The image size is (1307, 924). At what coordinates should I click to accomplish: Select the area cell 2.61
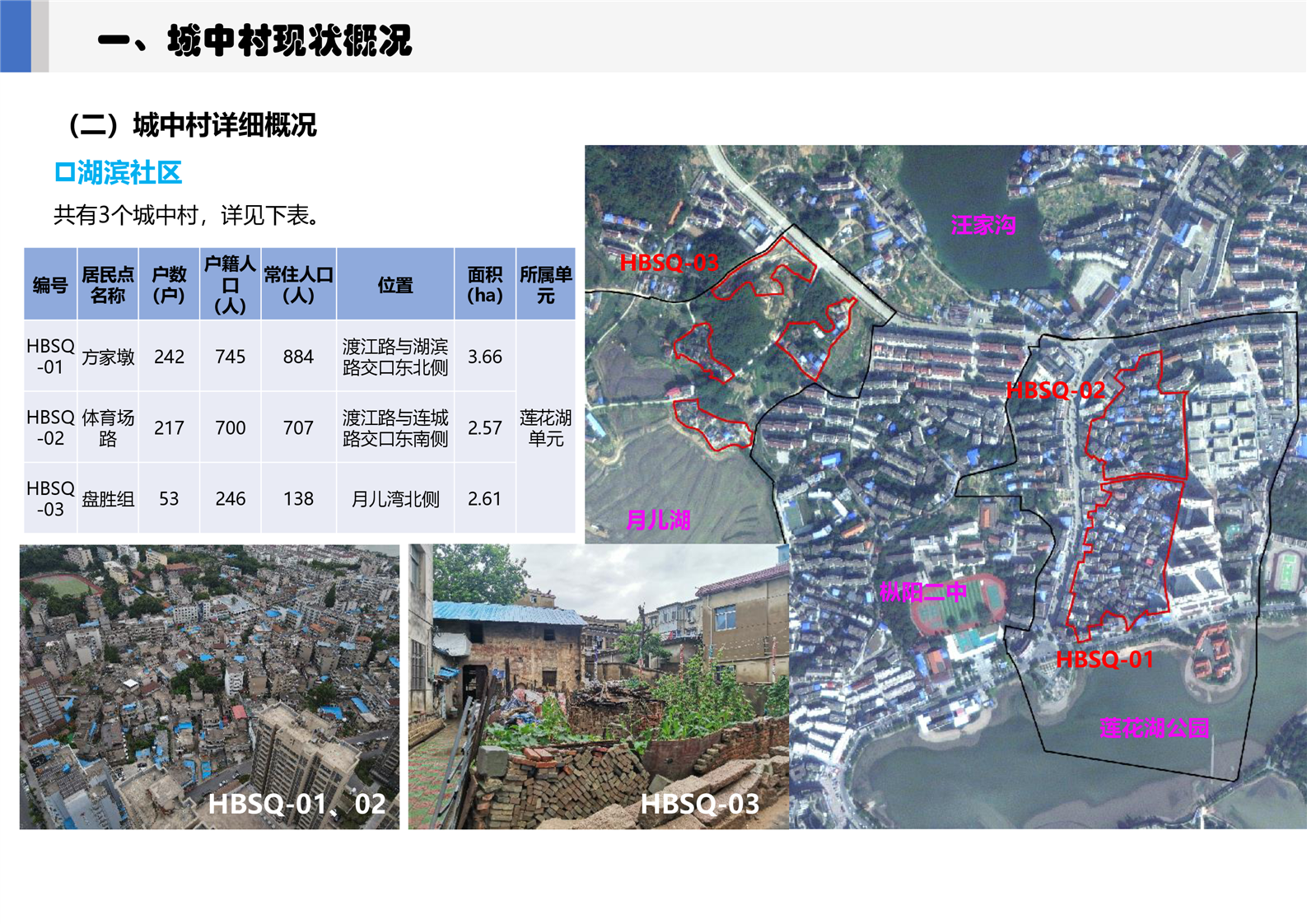tap(485, 497)
